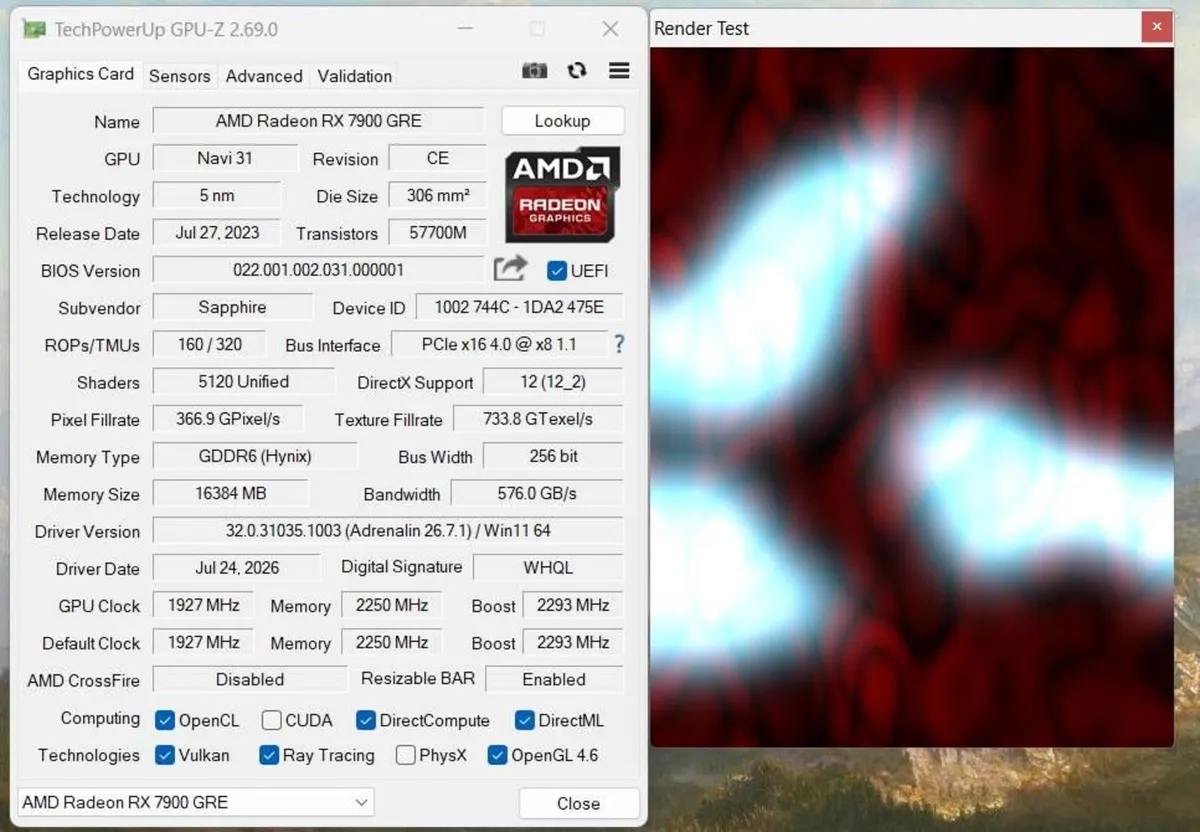
Task: Click the Lookup button
Action: click(x=562, y=121)
